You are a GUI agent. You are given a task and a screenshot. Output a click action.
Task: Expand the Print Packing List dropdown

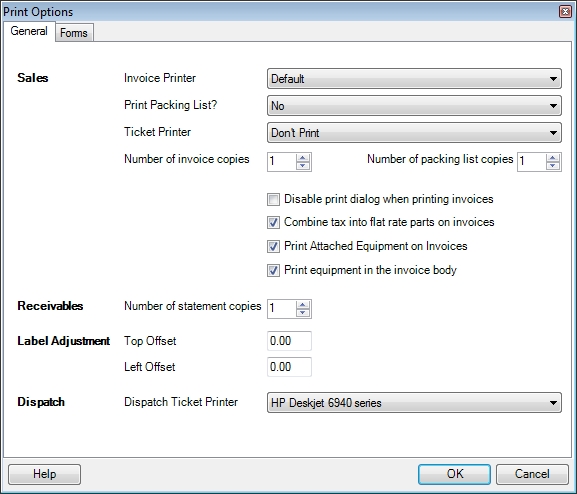[414, 106]
